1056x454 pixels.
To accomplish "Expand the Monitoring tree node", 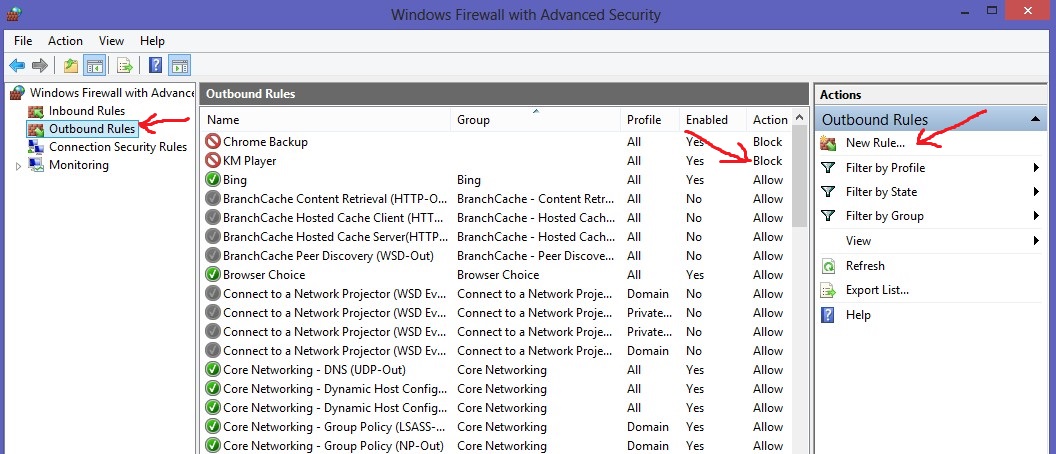I will 18,165.
